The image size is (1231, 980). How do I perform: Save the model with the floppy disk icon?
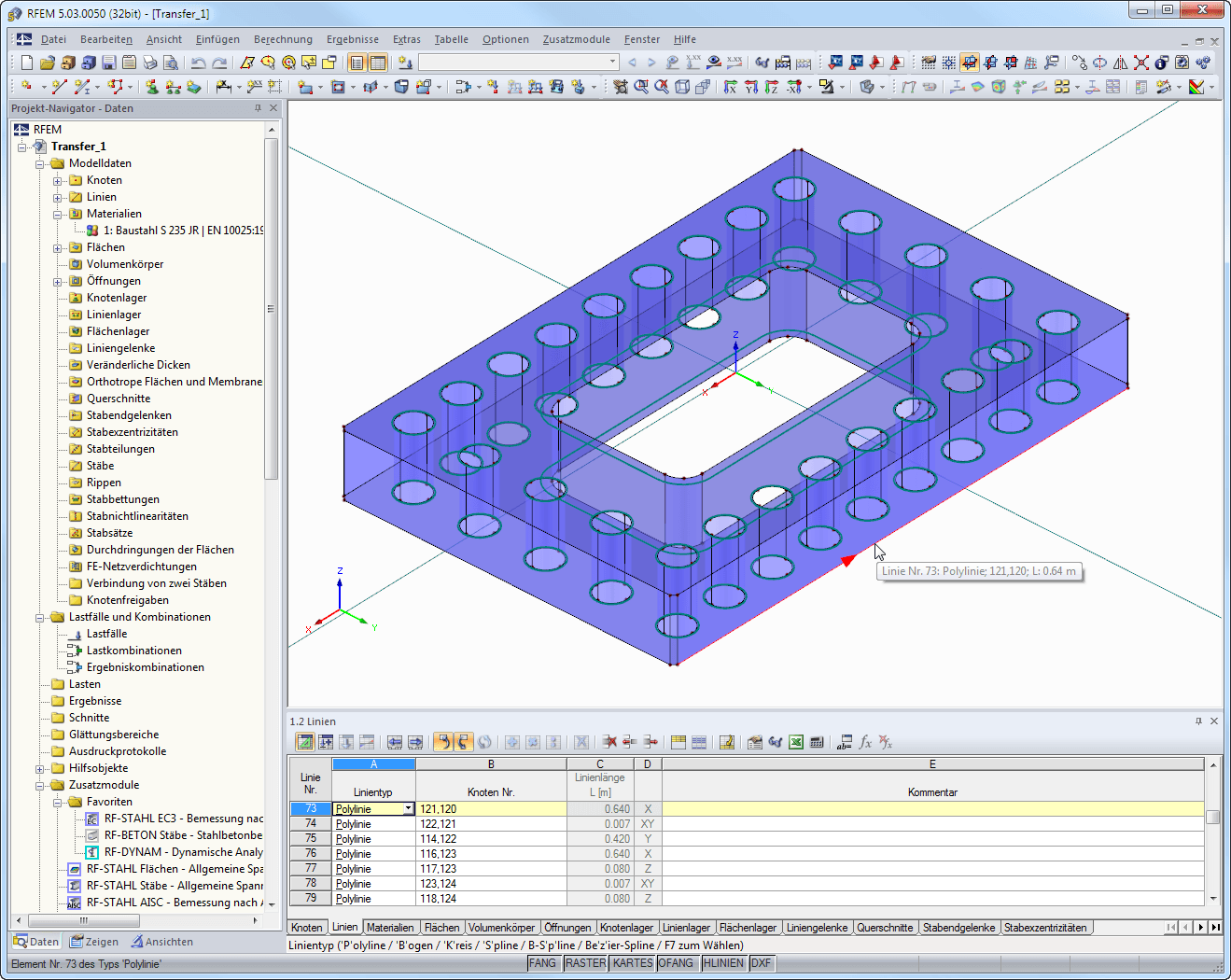[x=109, y=63]
